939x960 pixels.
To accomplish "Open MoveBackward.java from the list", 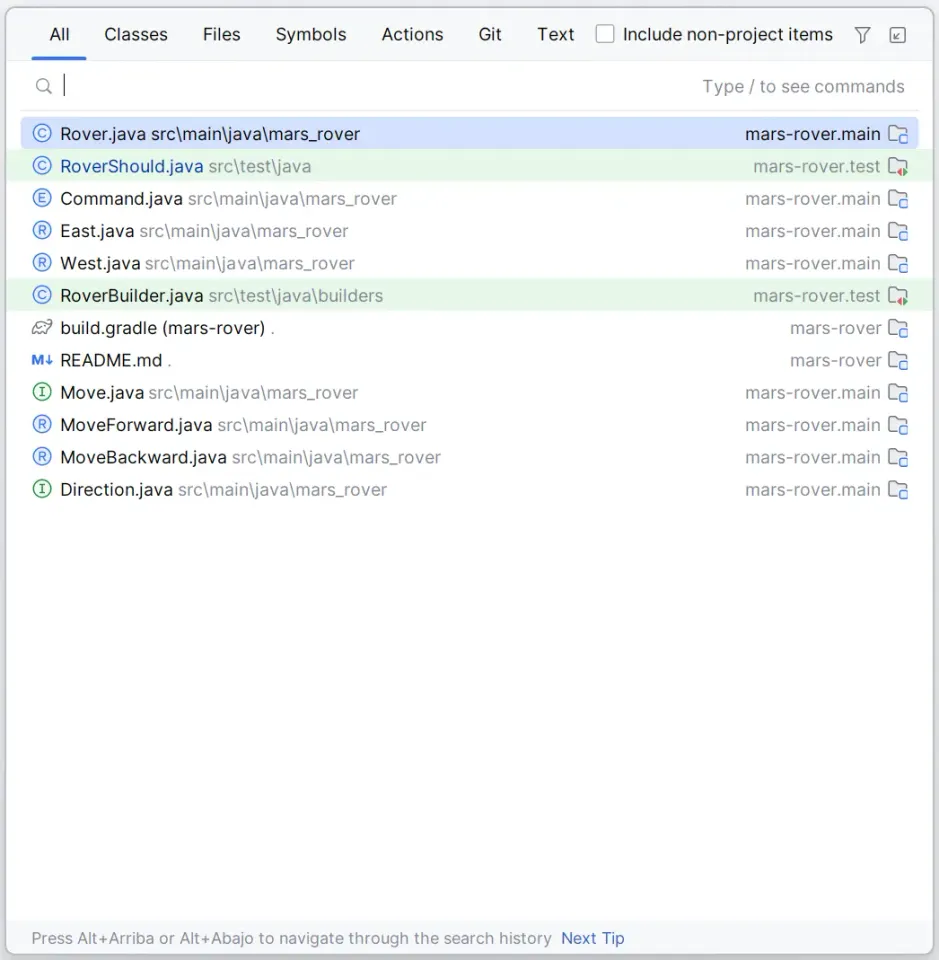I will pos(143,457).
